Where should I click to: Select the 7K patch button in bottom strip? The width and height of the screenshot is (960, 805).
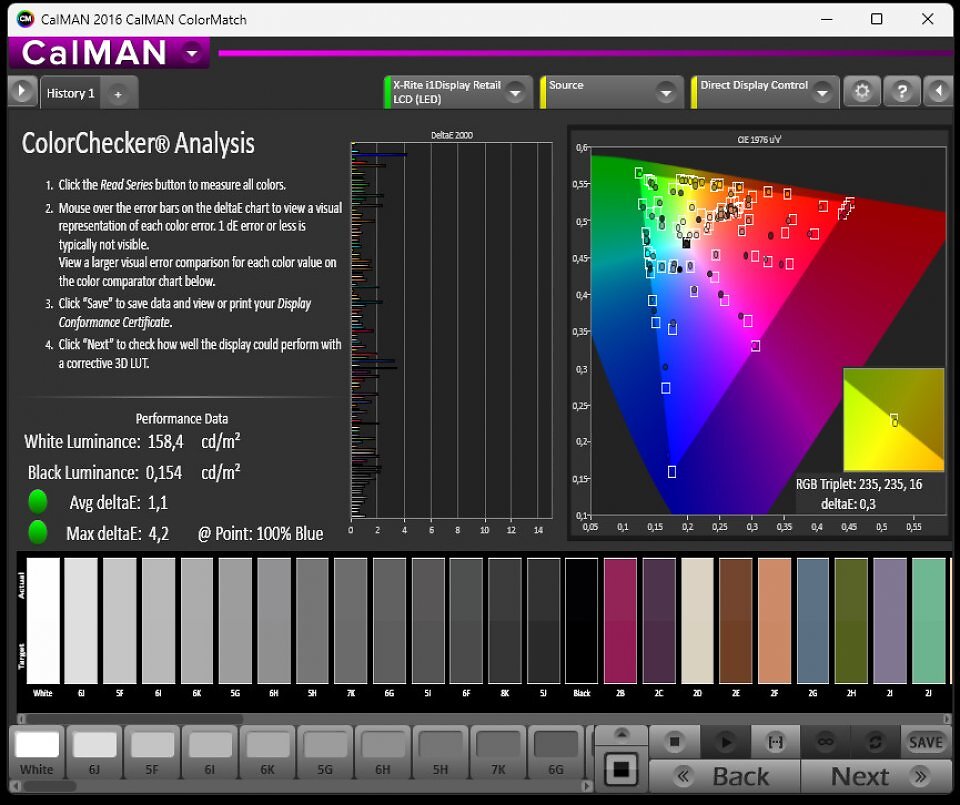tap(498, 754)
